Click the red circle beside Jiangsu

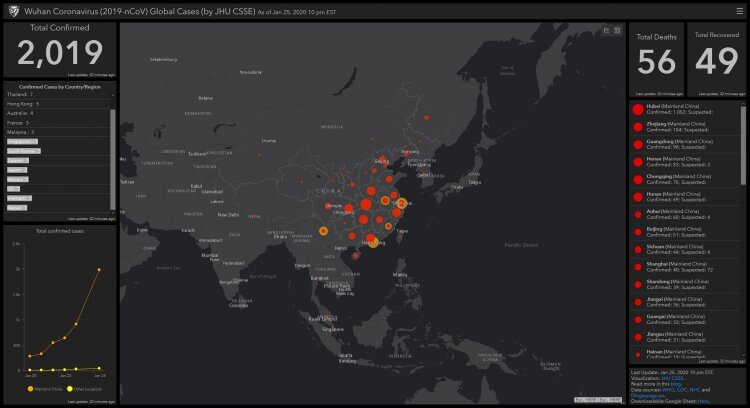pos(638,337)
